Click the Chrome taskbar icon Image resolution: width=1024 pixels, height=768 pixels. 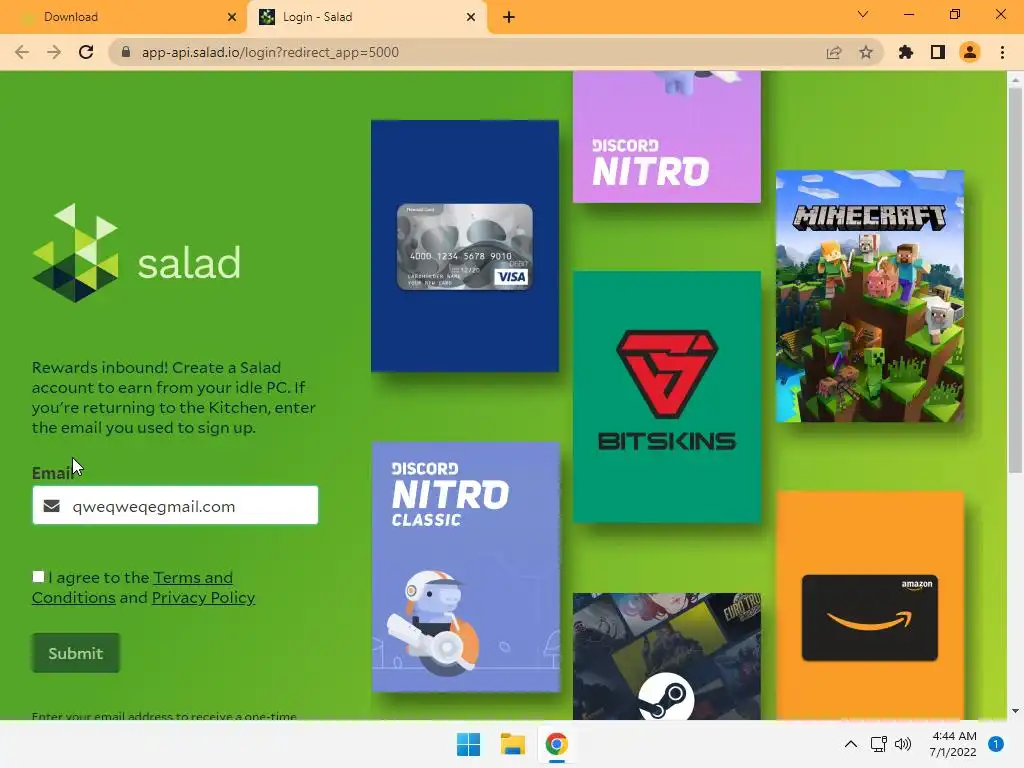pyautogui.click(x=556, y=744)
